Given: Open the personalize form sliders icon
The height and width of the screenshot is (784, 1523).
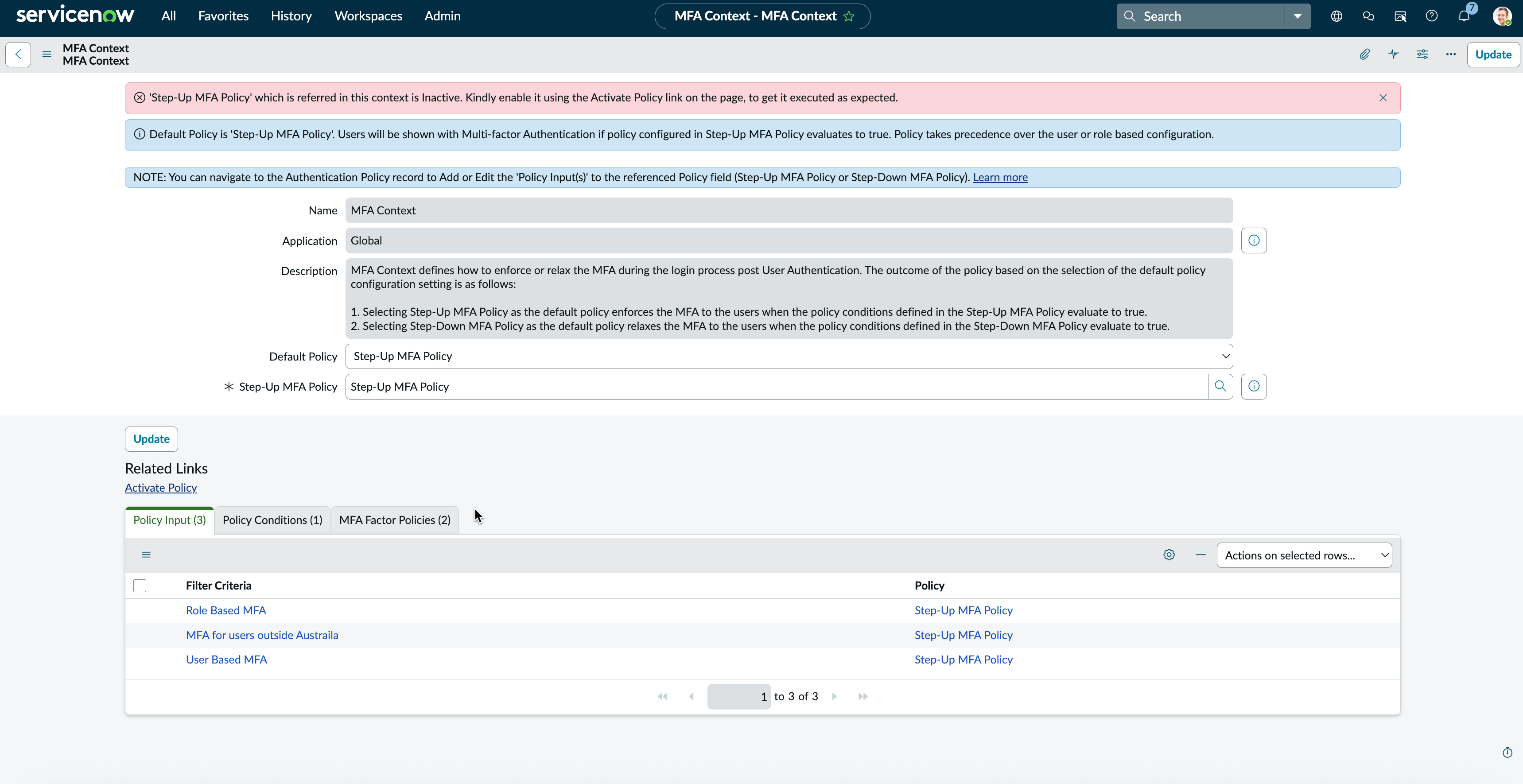Looking at the screenshot, I should coord(1422,54).
